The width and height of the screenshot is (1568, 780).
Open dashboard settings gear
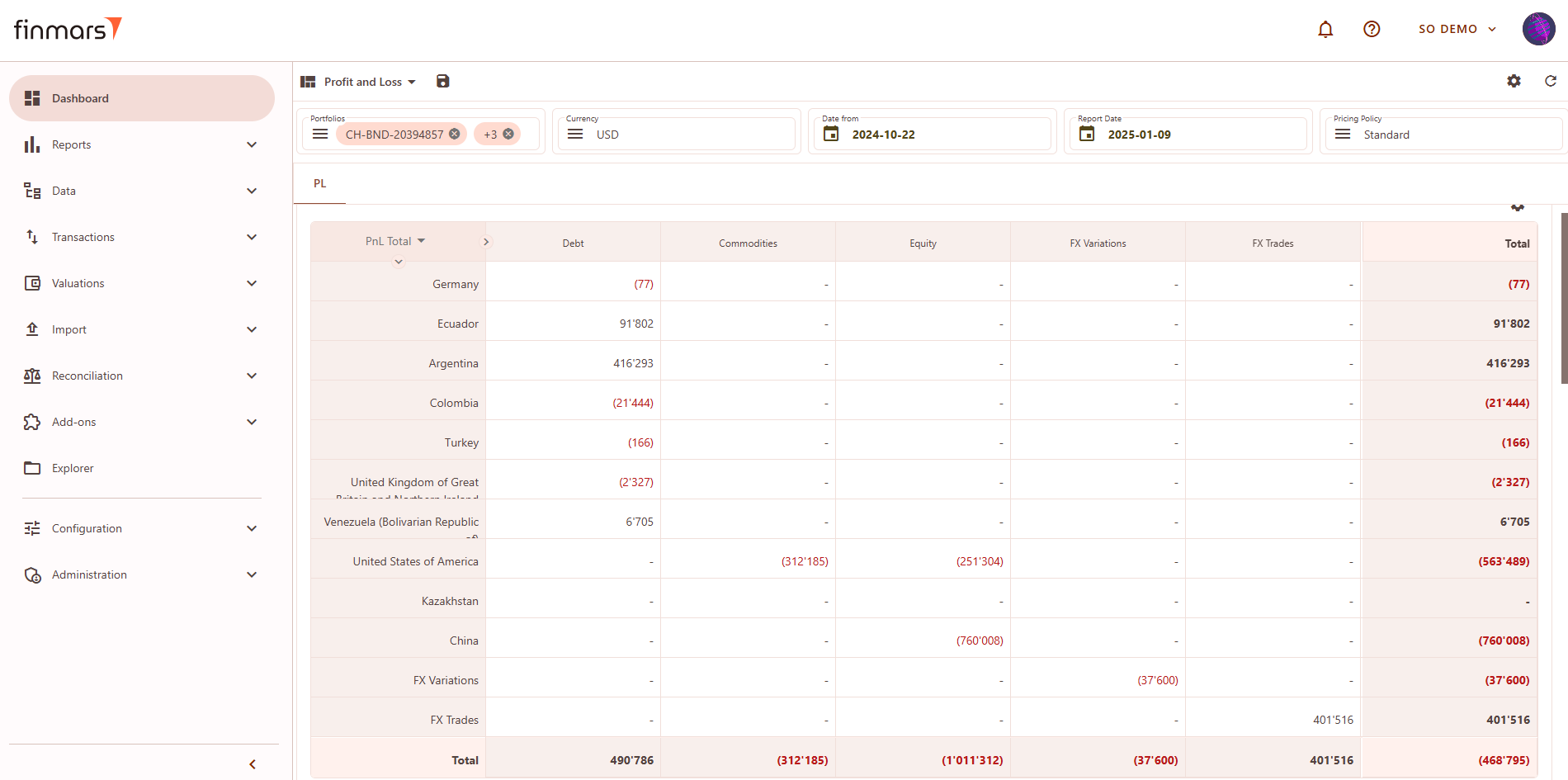click(x=1514, y=81)
